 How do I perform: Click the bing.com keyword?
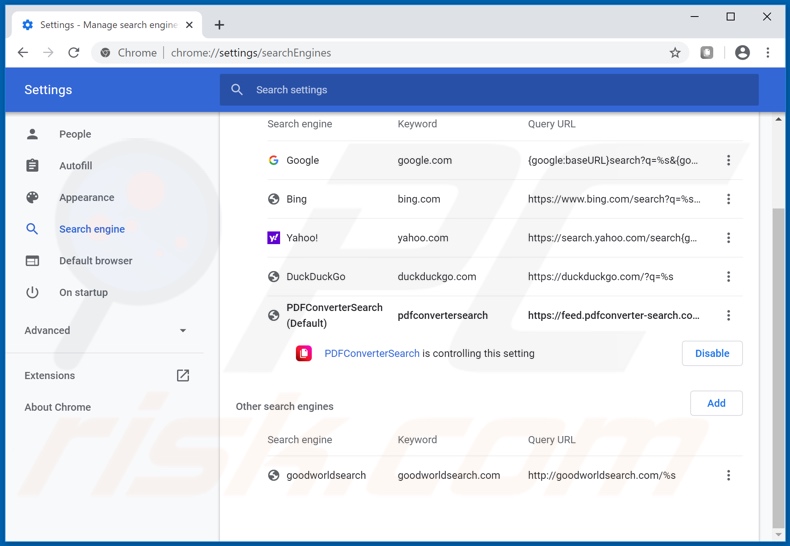click(x=419, y=199)
